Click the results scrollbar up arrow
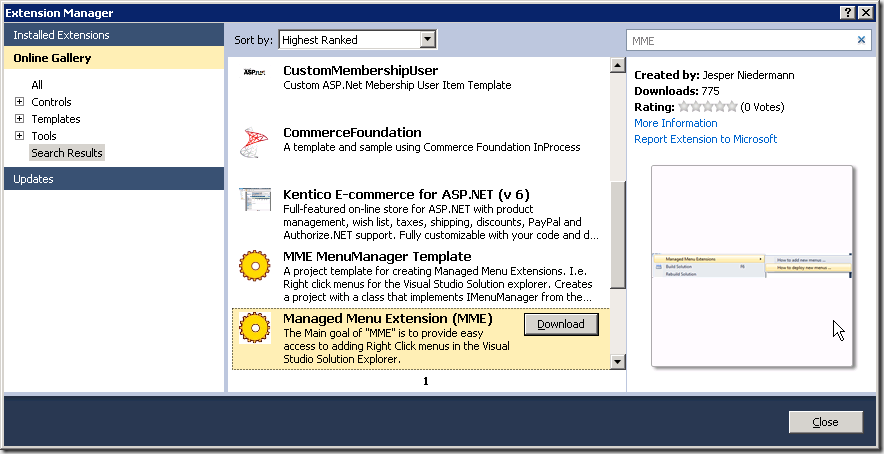Screen dimensions: 884x454 point(618,65)
